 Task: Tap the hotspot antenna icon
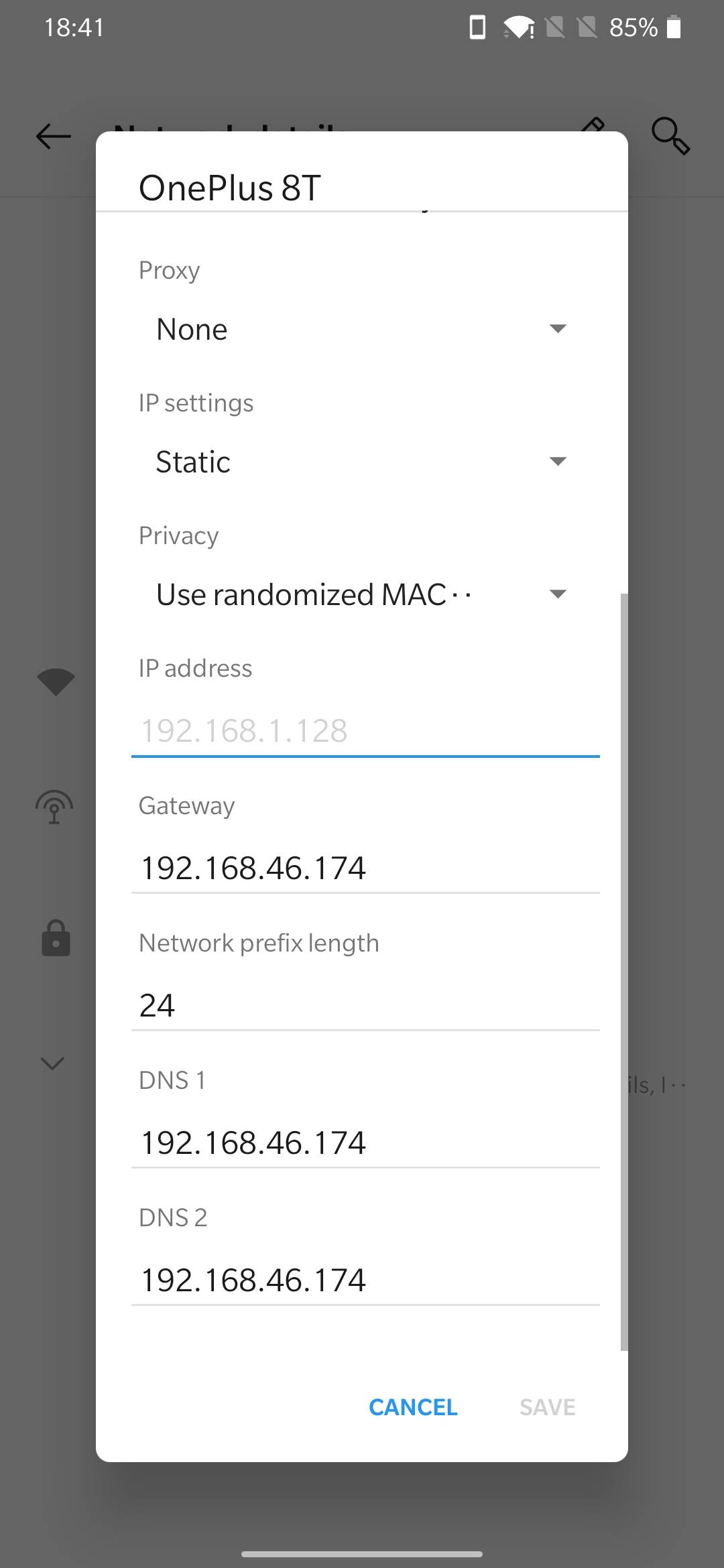(54, 807)
